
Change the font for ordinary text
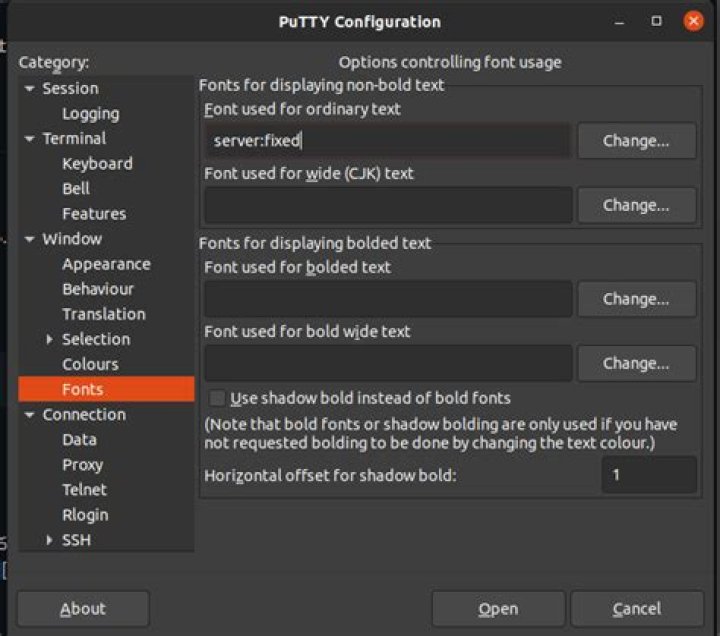pos(636,141)
